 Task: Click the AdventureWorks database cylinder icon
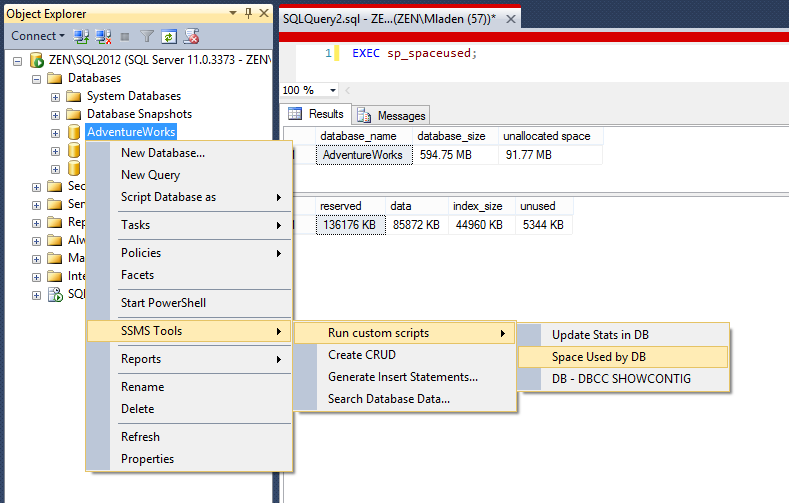[x=74, y=132]
